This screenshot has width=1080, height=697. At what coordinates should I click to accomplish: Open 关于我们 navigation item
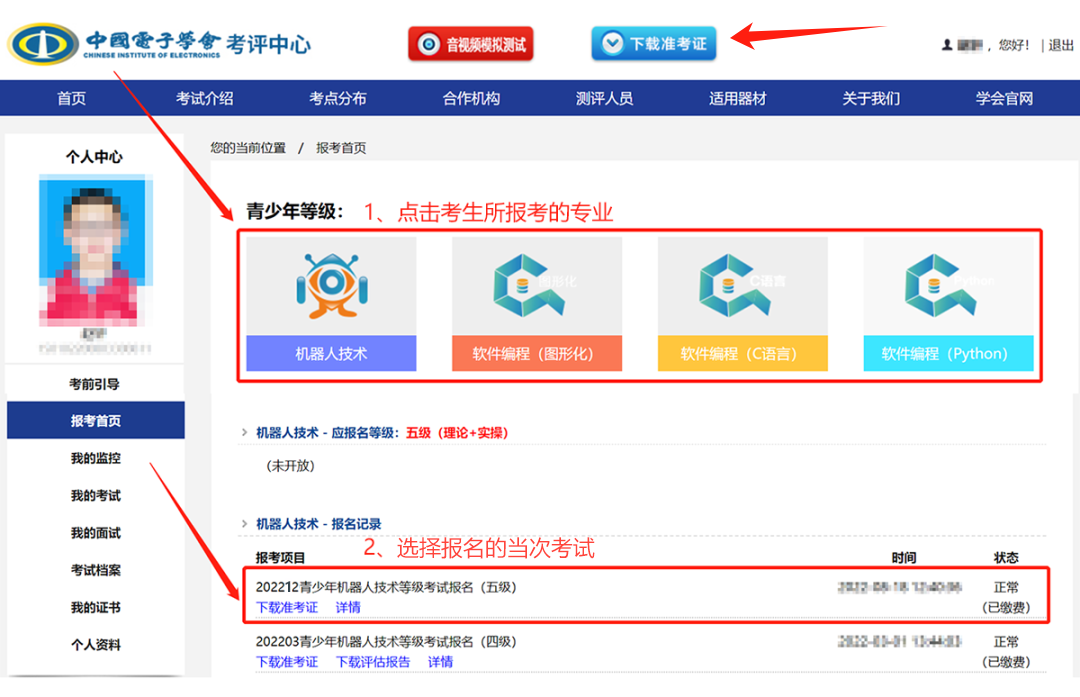tap(871, 98)
